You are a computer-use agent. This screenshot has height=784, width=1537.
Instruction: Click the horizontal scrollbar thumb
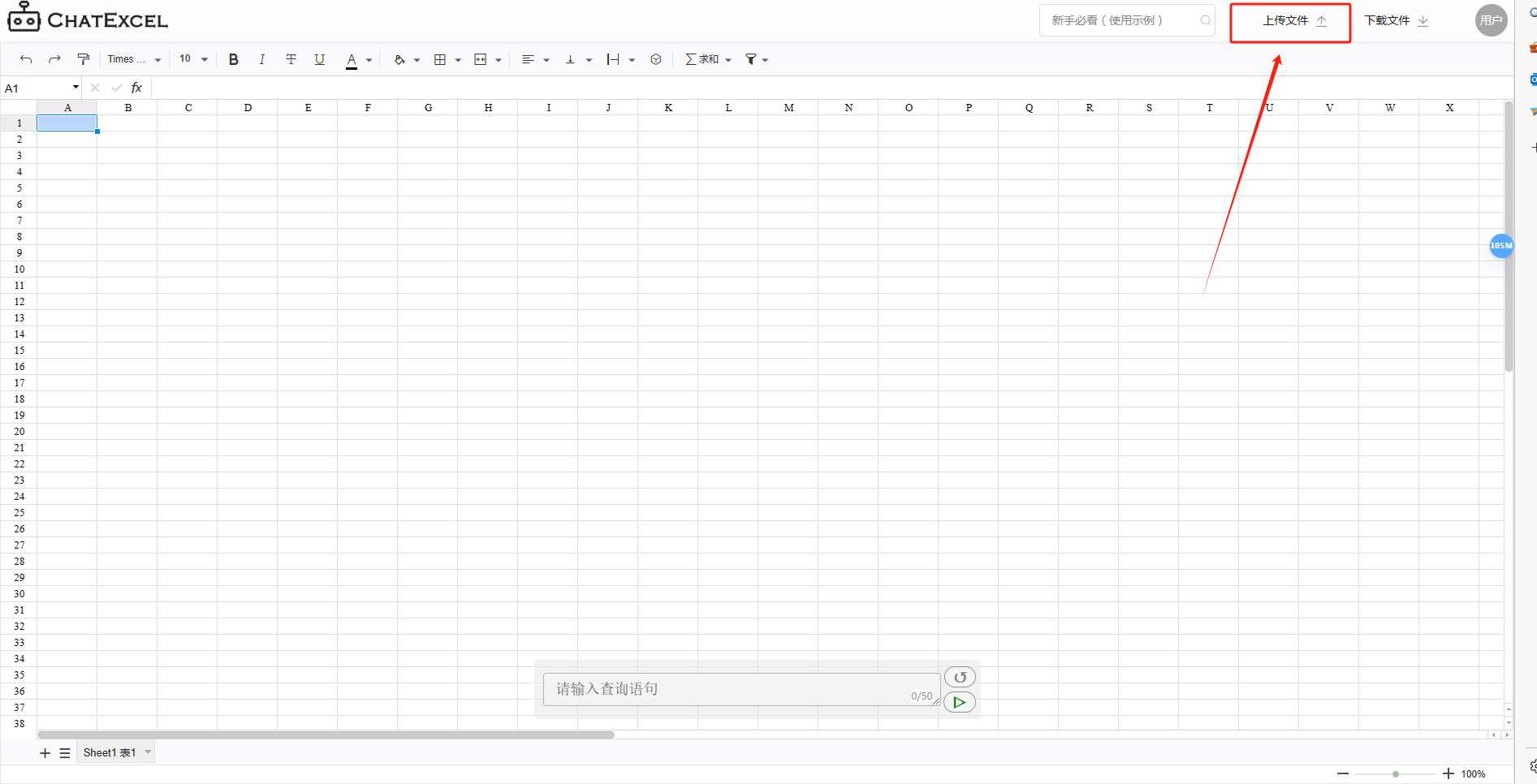point(326,734)
